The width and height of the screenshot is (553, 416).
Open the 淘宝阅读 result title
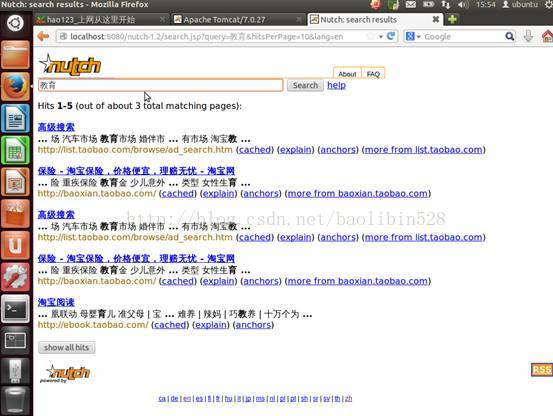[x=56, y=302]
